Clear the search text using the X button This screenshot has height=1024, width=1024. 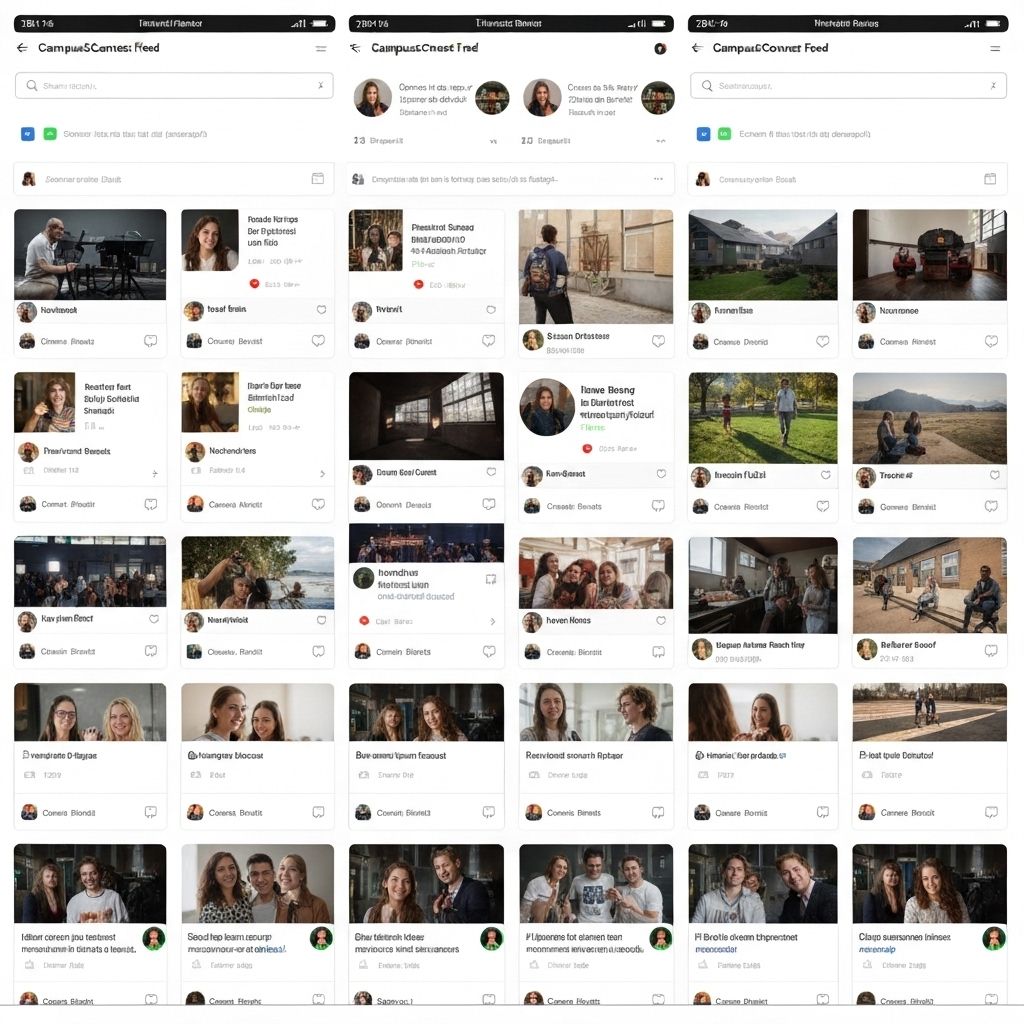point(321,85)
